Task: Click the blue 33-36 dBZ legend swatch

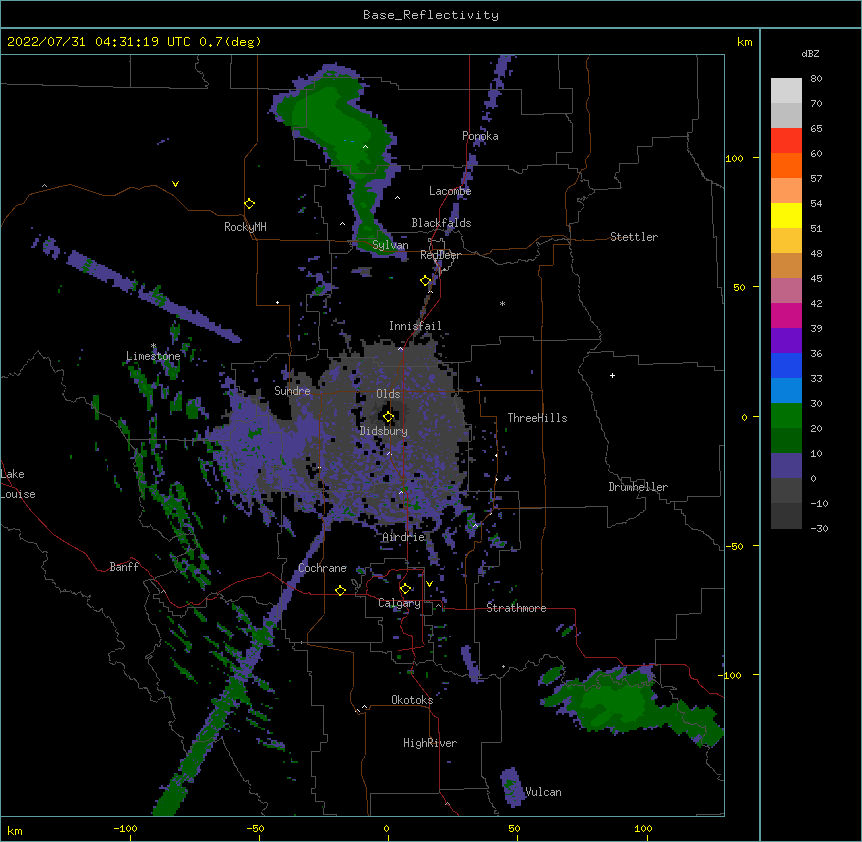Action: (x=786, y=365)
